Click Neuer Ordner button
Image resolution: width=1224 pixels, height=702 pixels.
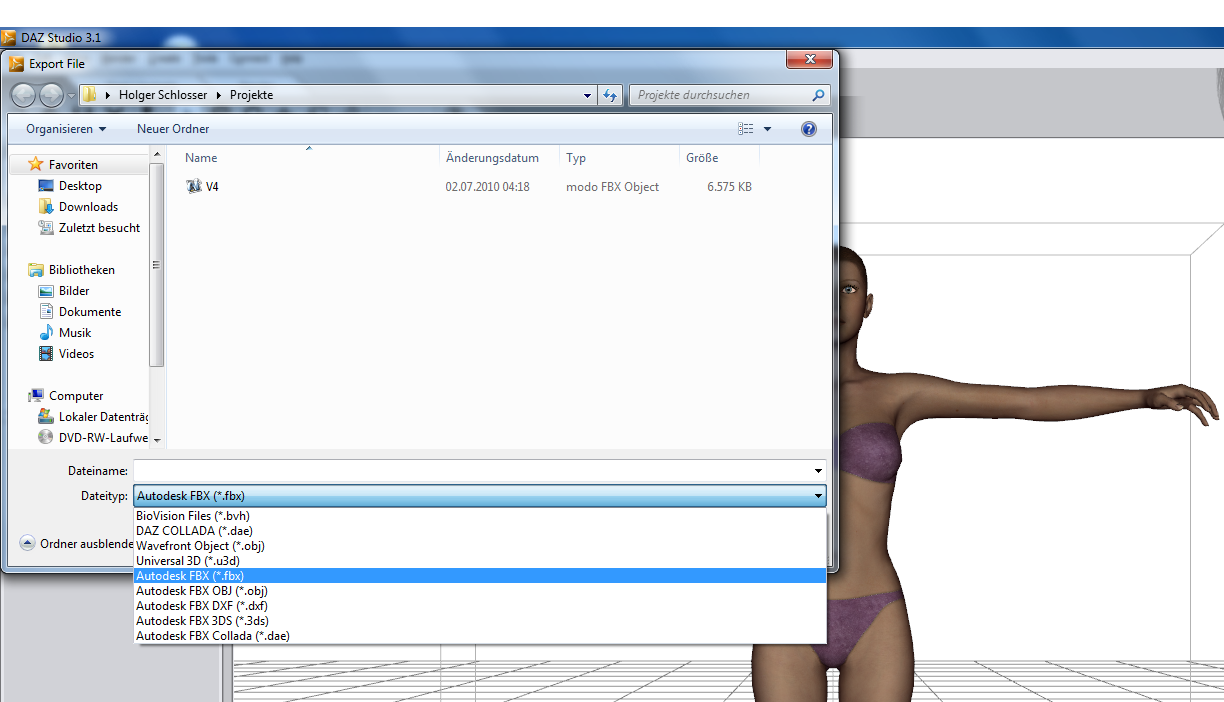[x=173, y=129]
